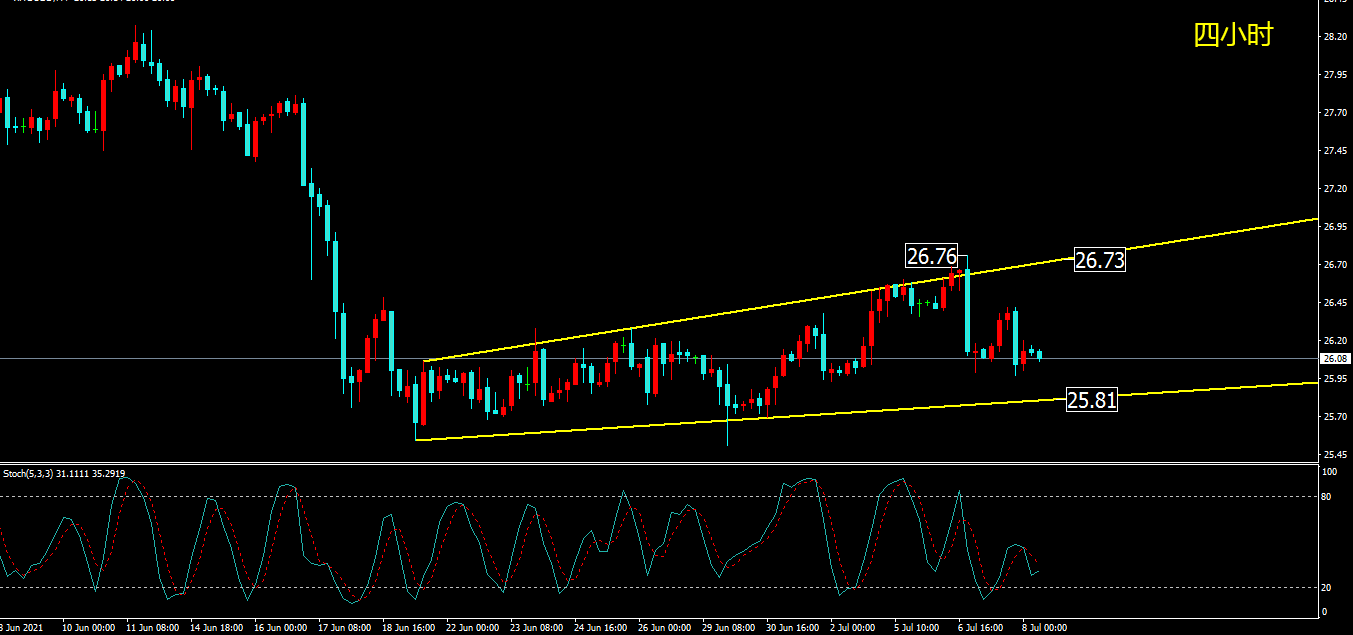Click the 17 Jun 08:00 time label
Viewport: 1353px width, 635px height.
[346, 628]
